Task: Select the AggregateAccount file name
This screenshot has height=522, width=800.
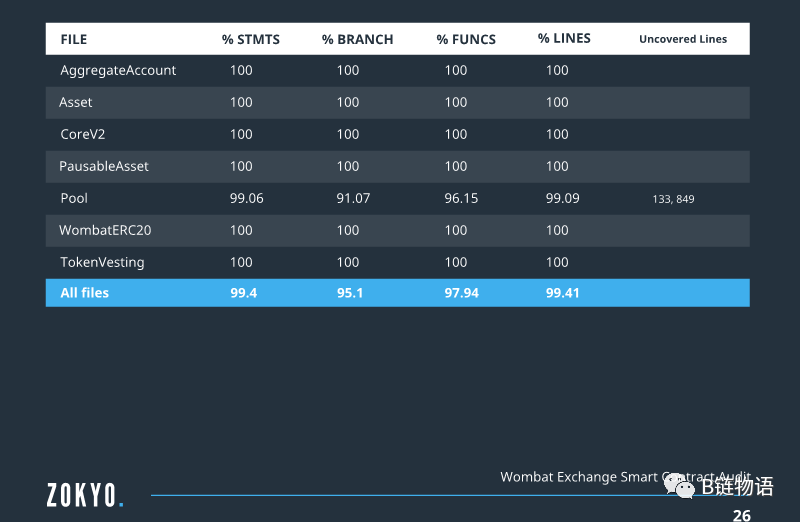Action: (118, 70)
